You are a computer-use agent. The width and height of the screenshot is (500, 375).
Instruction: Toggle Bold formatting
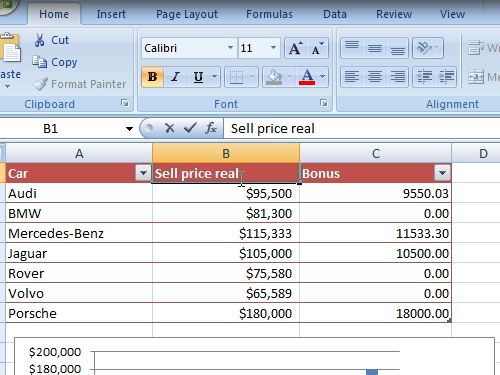pyautogui.click(x=152, y=77)
